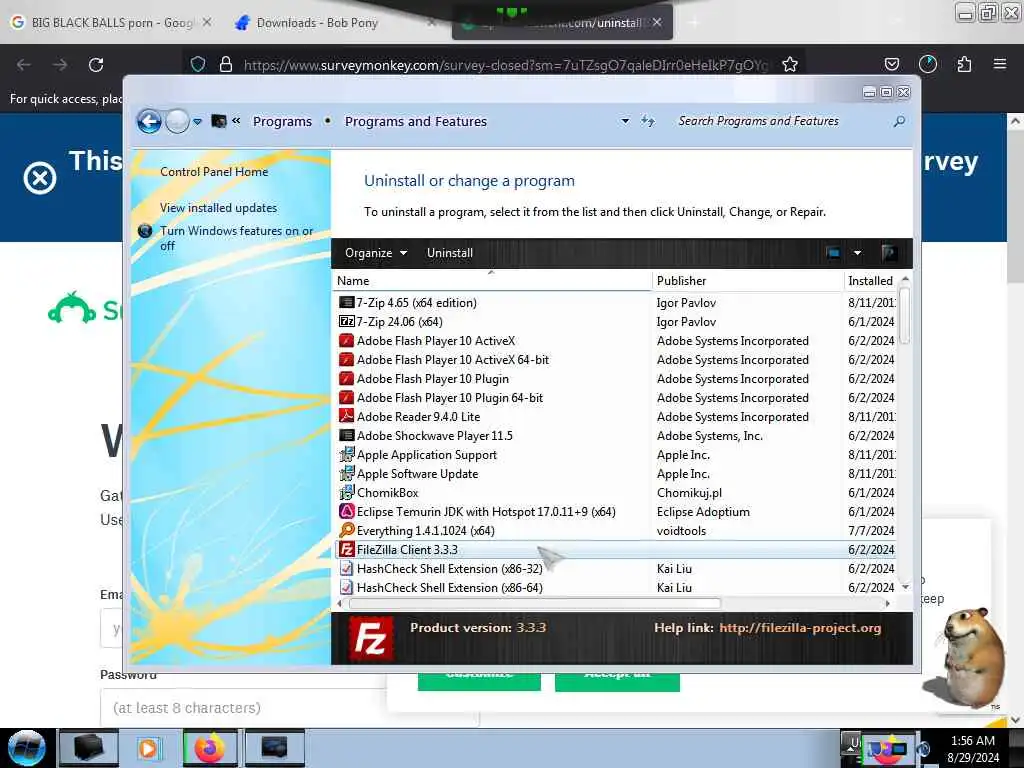Select FileZilla Client 3.3.3 row
Image resolution: width=1024 pixels, height=768 pixels.
pos(615,550)
